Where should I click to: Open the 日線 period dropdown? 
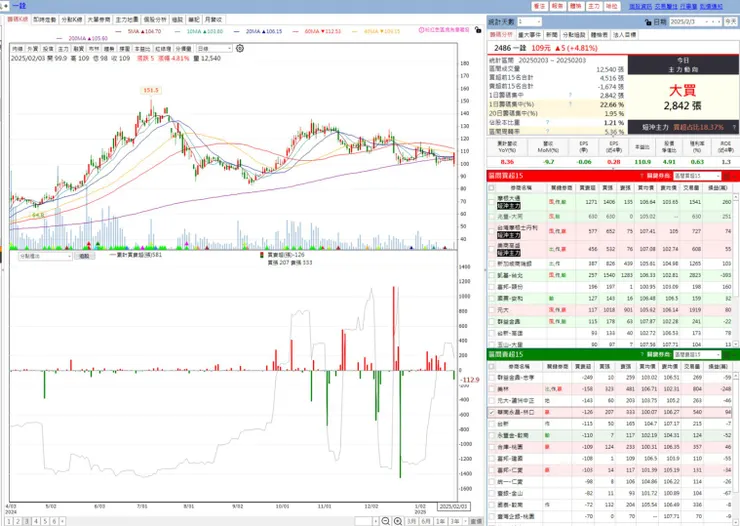click(x=214, y=49)
